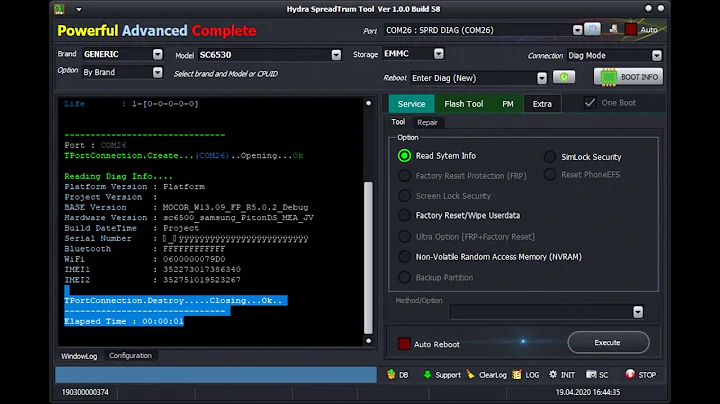This screenshot has width=720, height=404.
Task: Expand the Option By Brand dropdown
Action: 158,73
